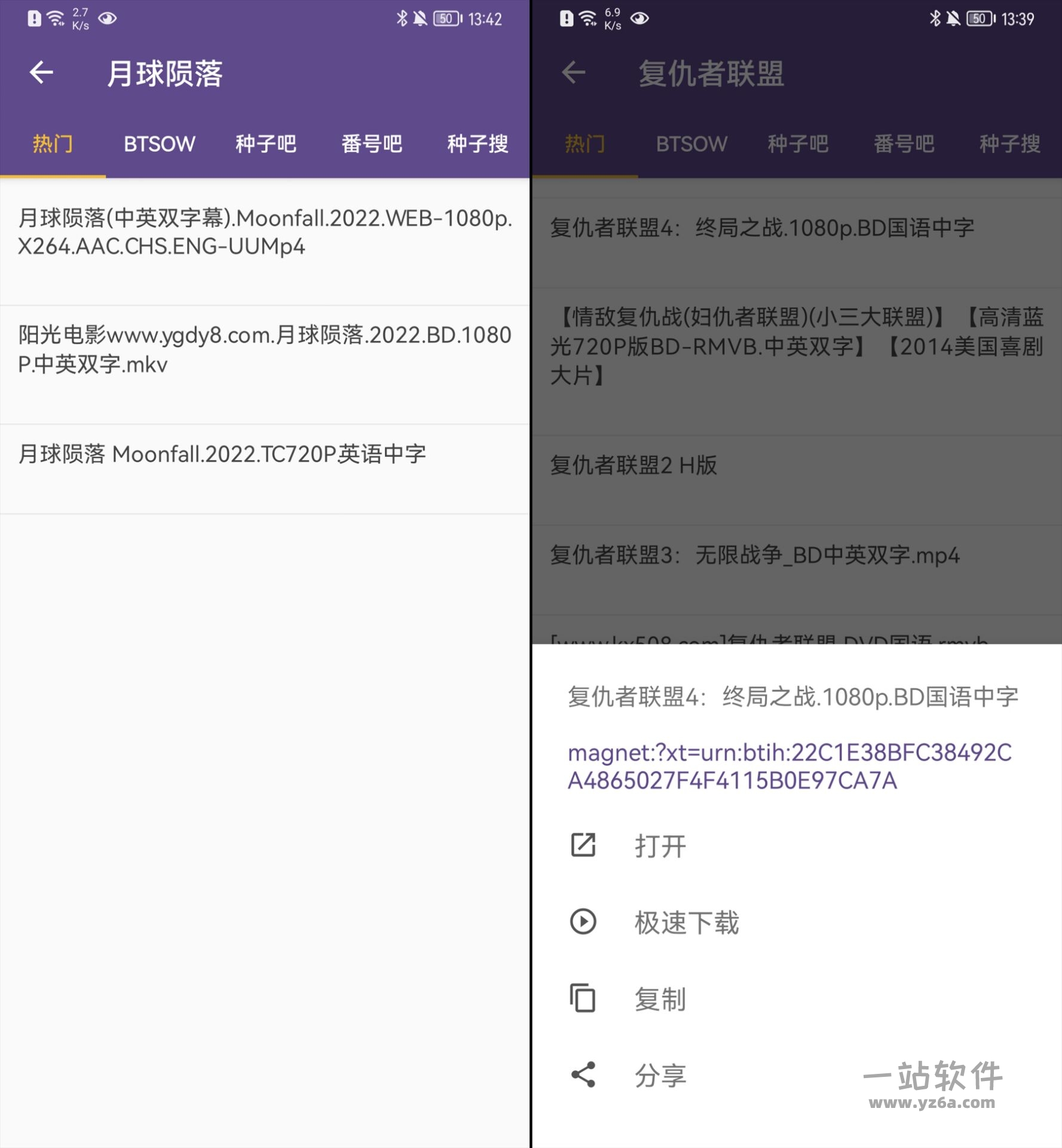Tap the 13:42 clock in status bar
This screenshot has height=1148, width=1062.
[x=485, y=19]
